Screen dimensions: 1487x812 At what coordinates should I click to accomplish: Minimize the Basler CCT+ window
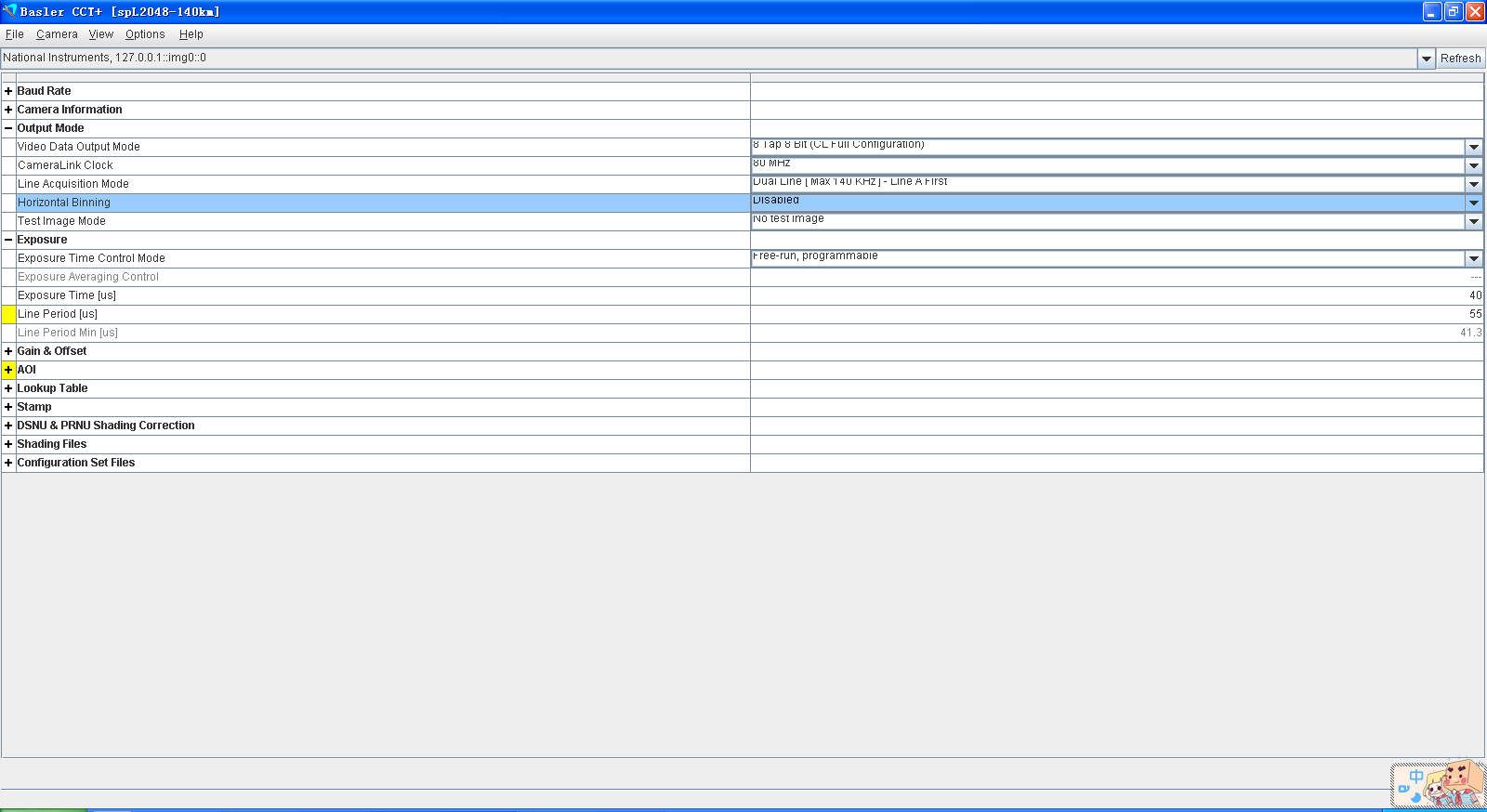[1432, 11]
